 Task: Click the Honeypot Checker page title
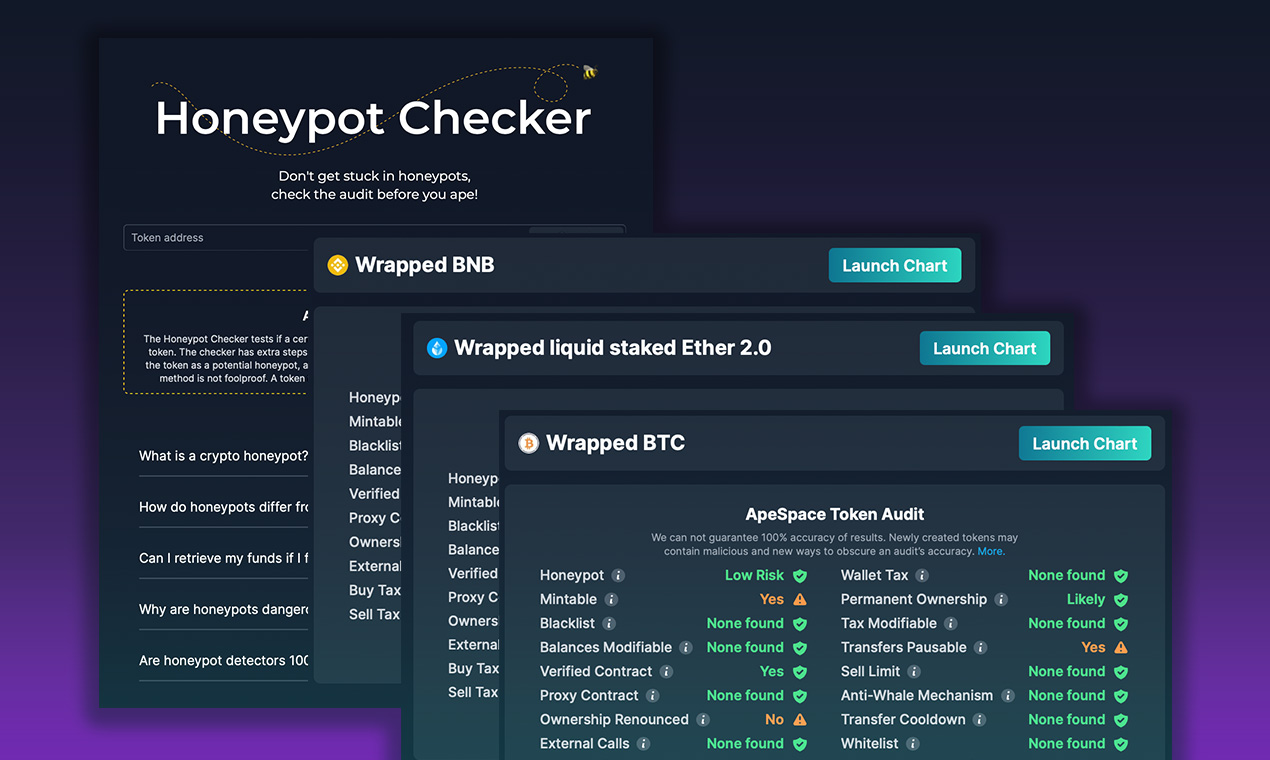pyautogui.click(x=373, y=118)
